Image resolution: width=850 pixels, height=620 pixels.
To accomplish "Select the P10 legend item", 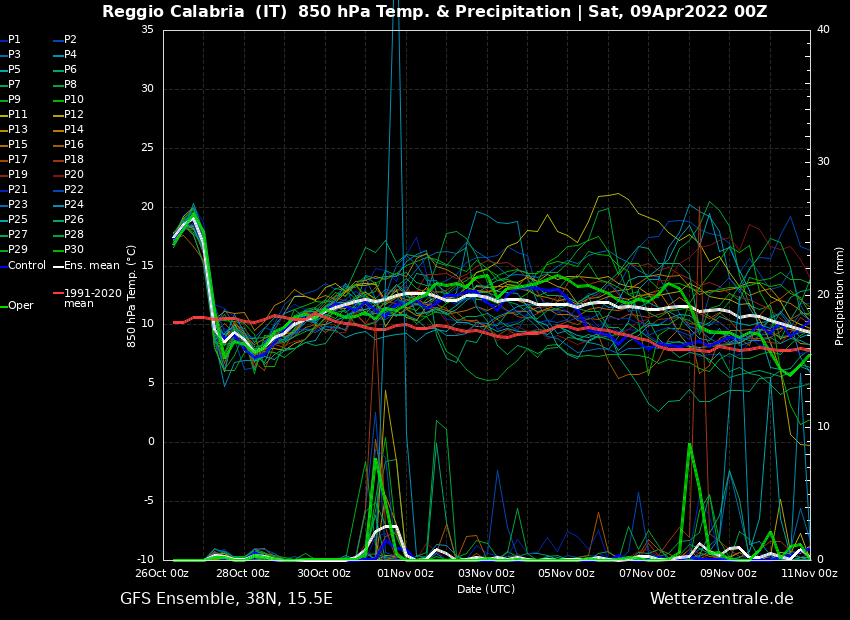I will click(x=73, y=100).
